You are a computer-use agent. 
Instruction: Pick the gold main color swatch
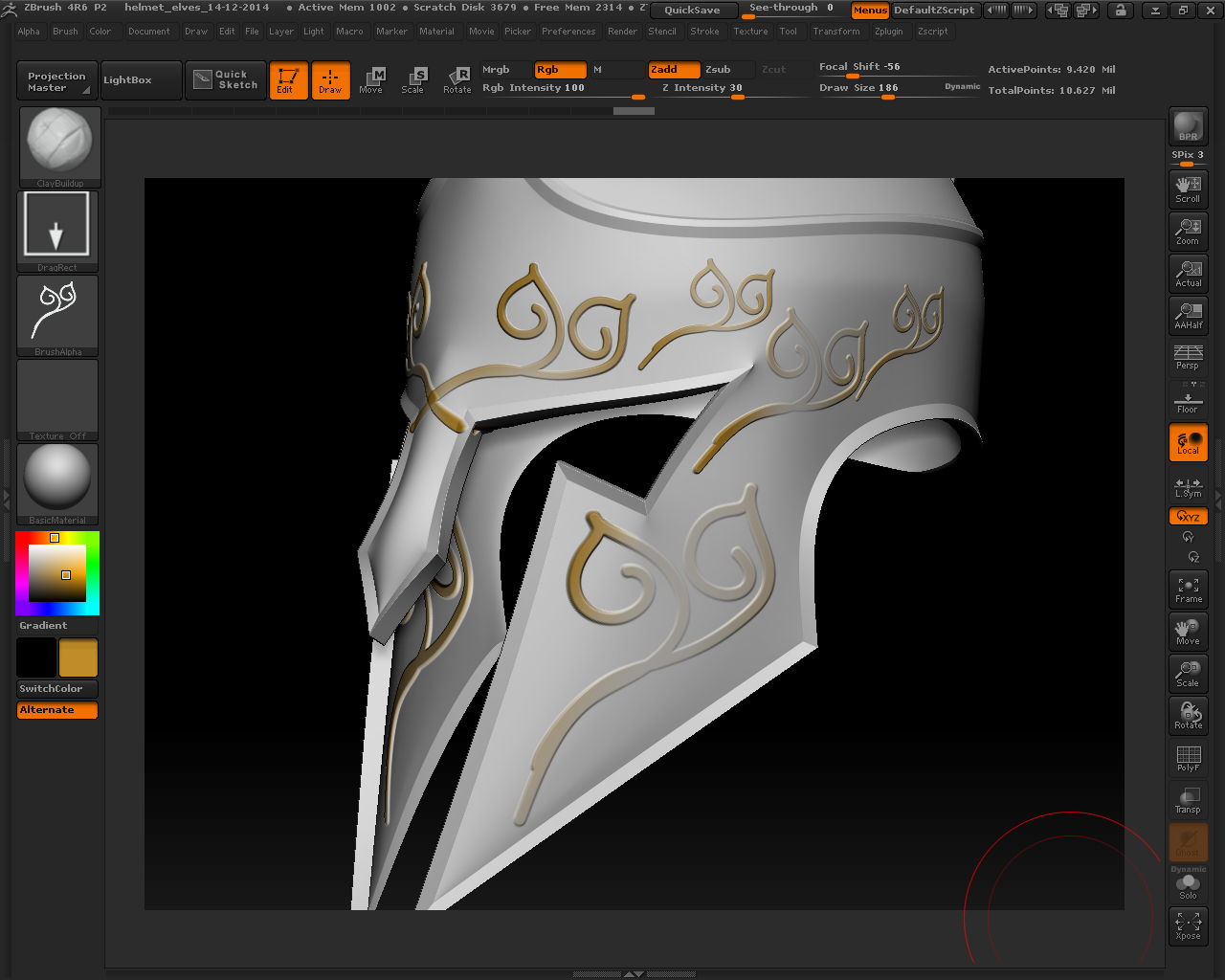78,658
